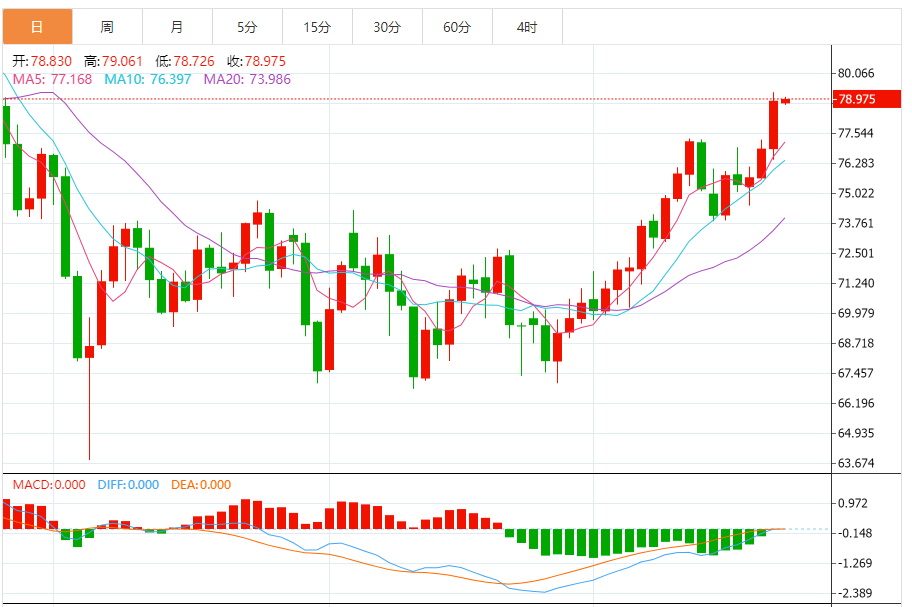This screenshot has height=607, width=912.
Task: Click the MA10: 76.397 indicator label
Action: tap(148, 79)
